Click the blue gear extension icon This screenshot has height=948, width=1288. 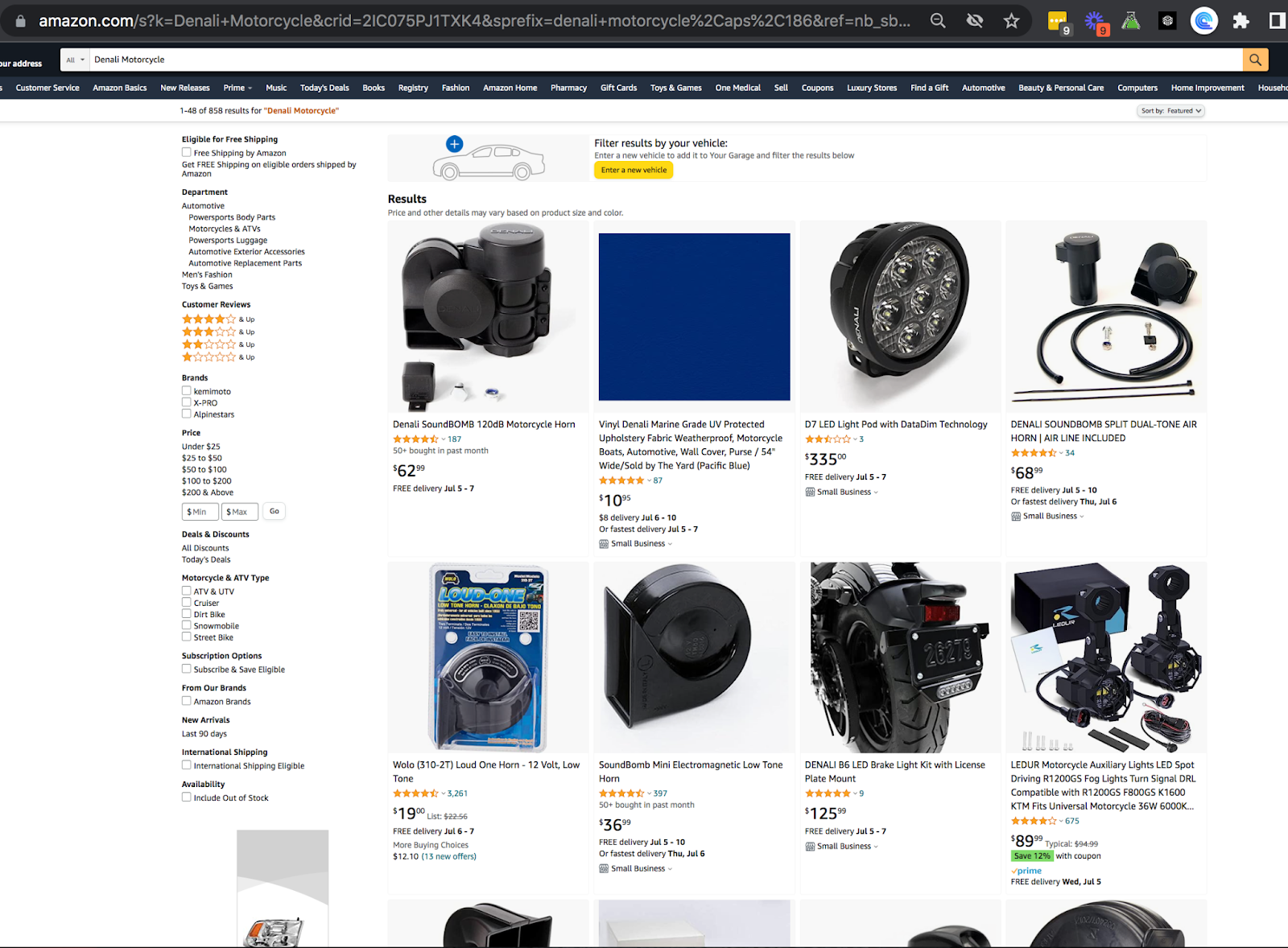tap(1095, 22)
